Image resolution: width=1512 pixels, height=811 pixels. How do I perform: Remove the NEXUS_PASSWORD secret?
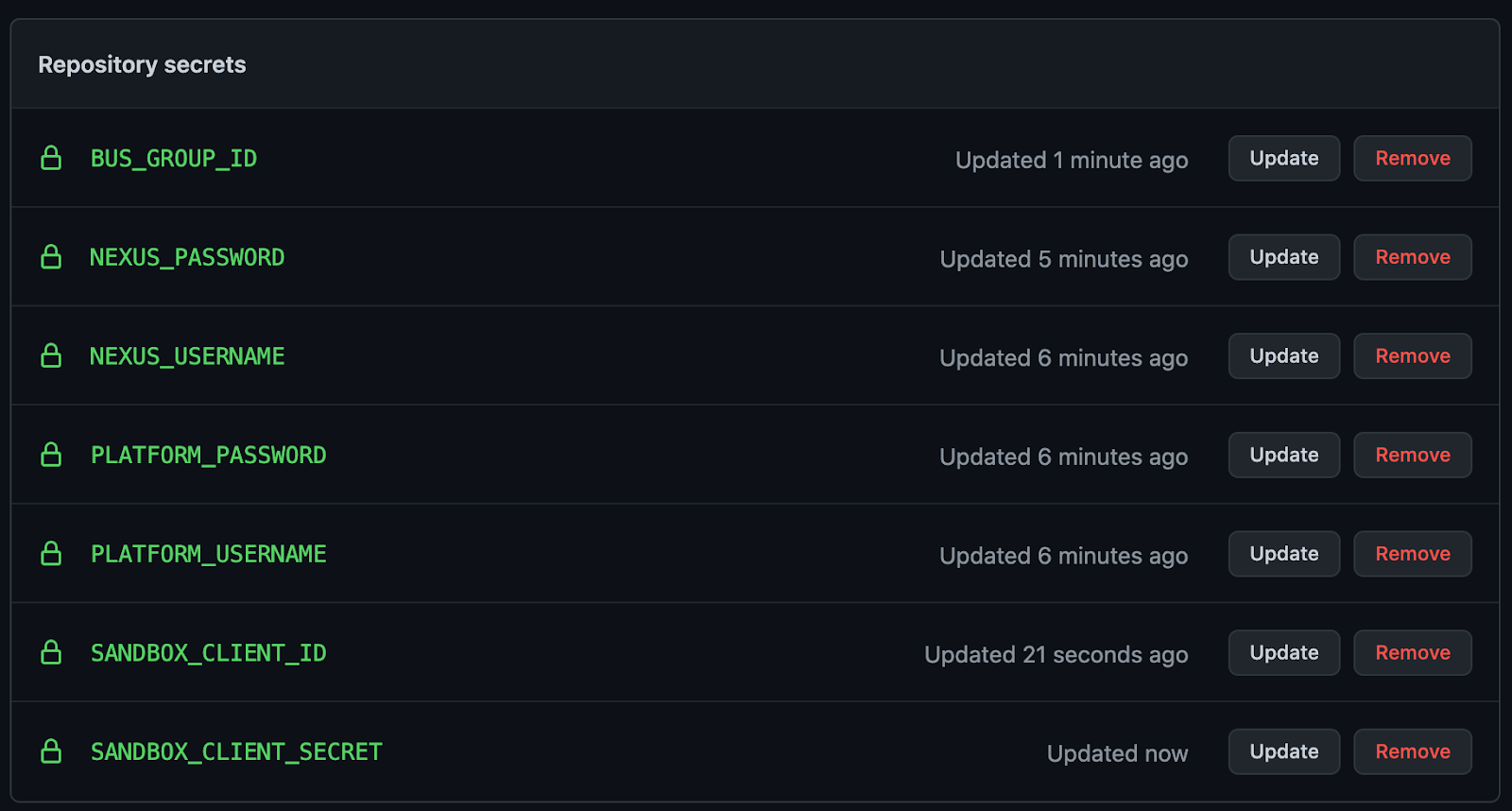point(1412,257)
